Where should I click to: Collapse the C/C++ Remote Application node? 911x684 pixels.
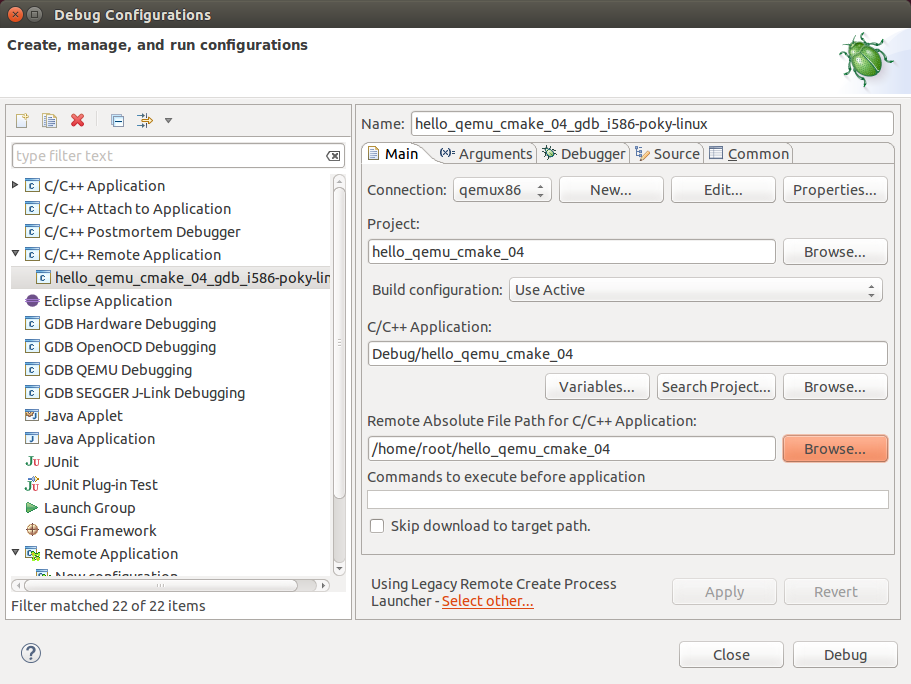point(15,255)
